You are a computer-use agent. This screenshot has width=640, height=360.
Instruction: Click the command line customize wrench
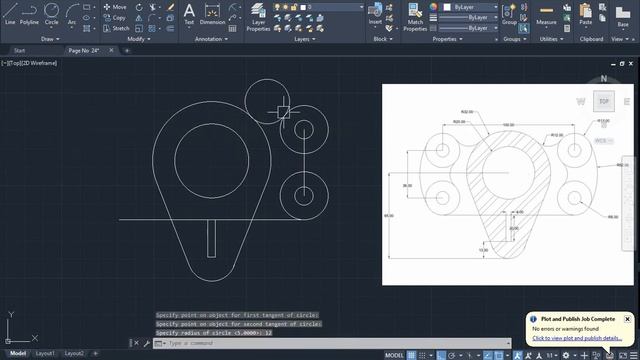point(146,343)
